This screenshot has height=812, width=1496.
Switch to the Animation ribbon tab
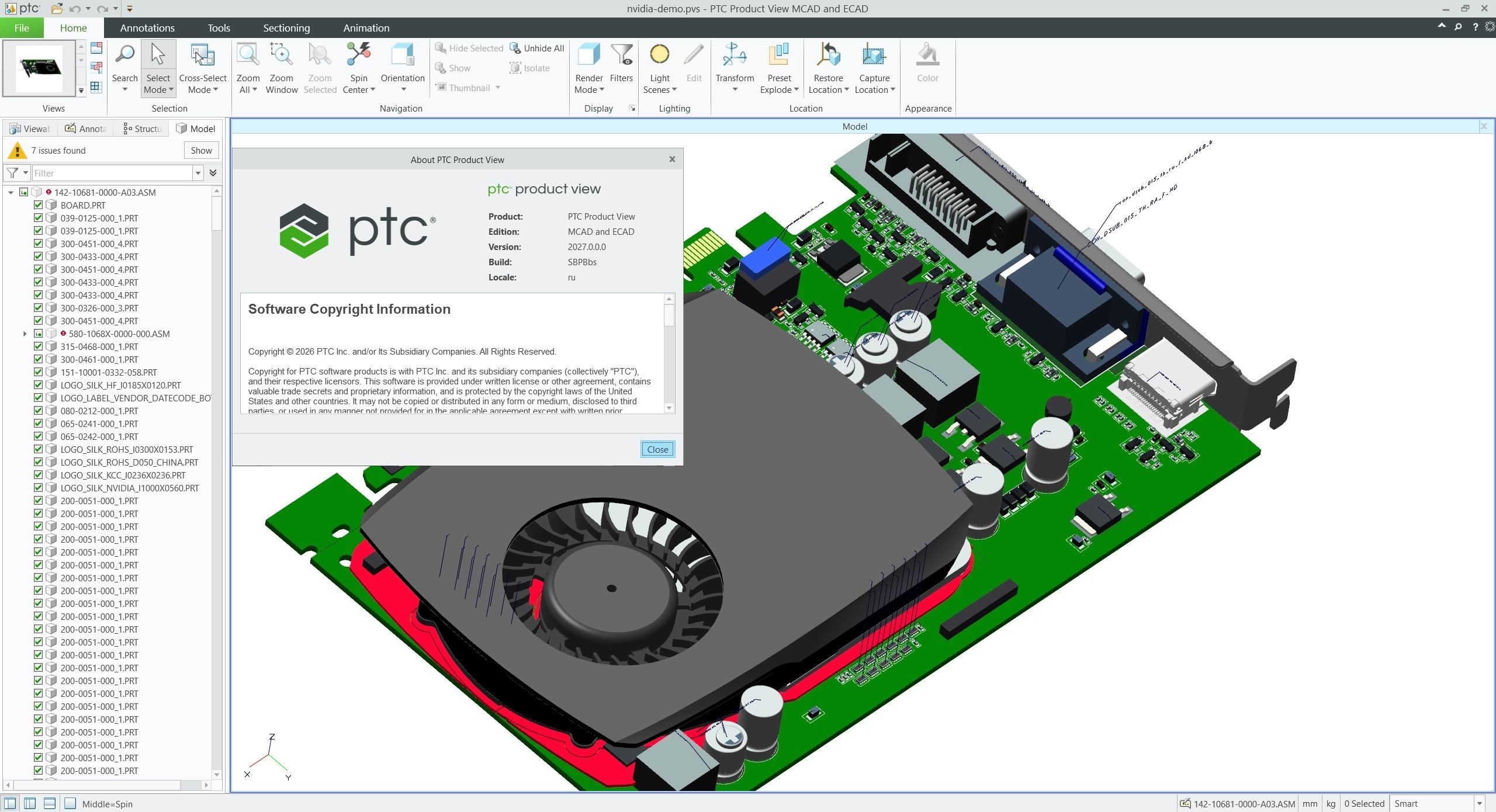tap(366, 27)
